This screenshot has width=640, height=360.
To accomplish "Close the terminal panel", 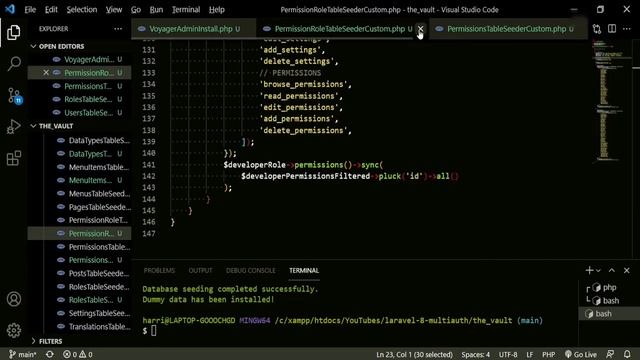I will tap(627, 270).
